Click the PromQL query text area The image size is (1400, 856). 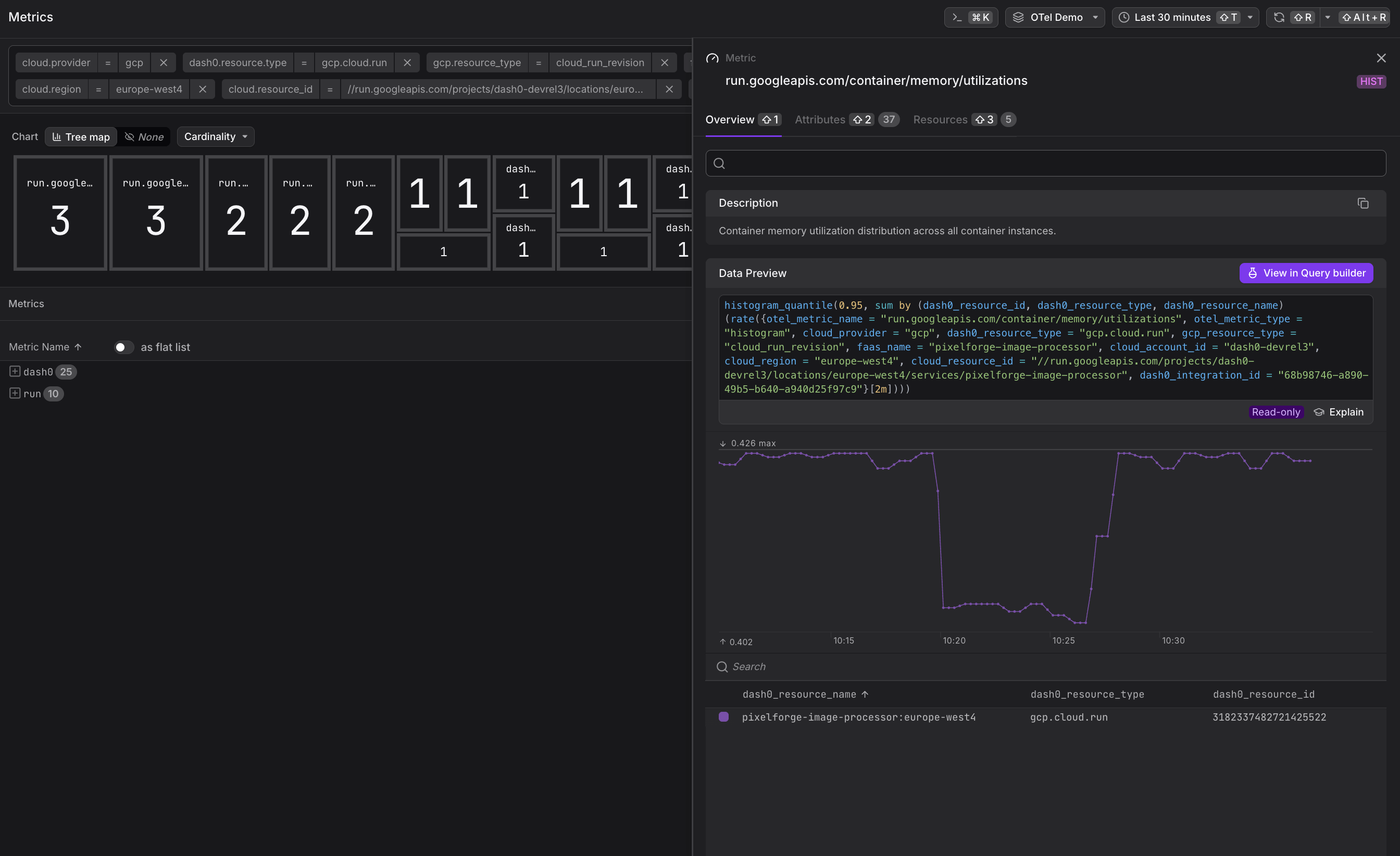[x=1045, y=348]
